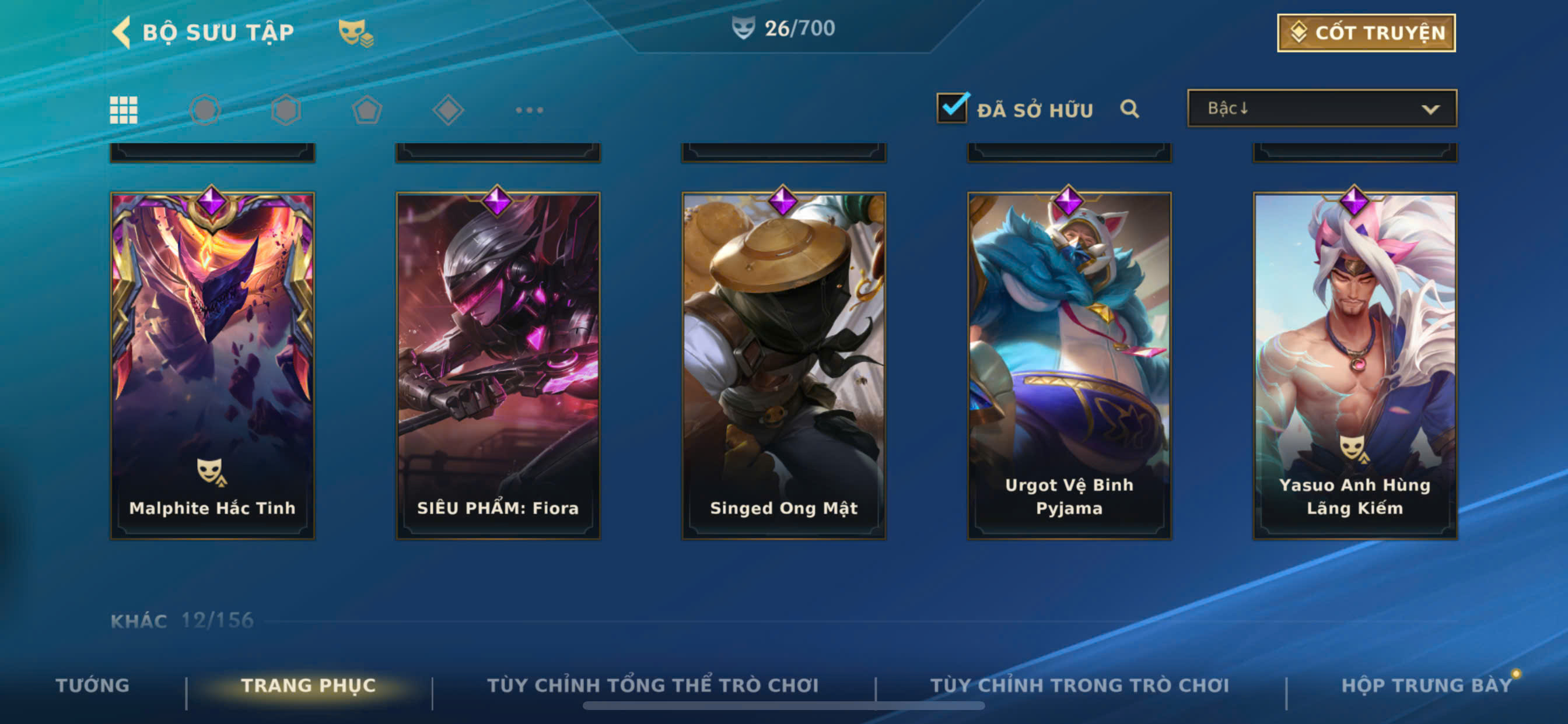Viewport: 1568px width, 724px height.
Task: Click the horizontal scrollbar at the bottom
Action: click(783, 706)
